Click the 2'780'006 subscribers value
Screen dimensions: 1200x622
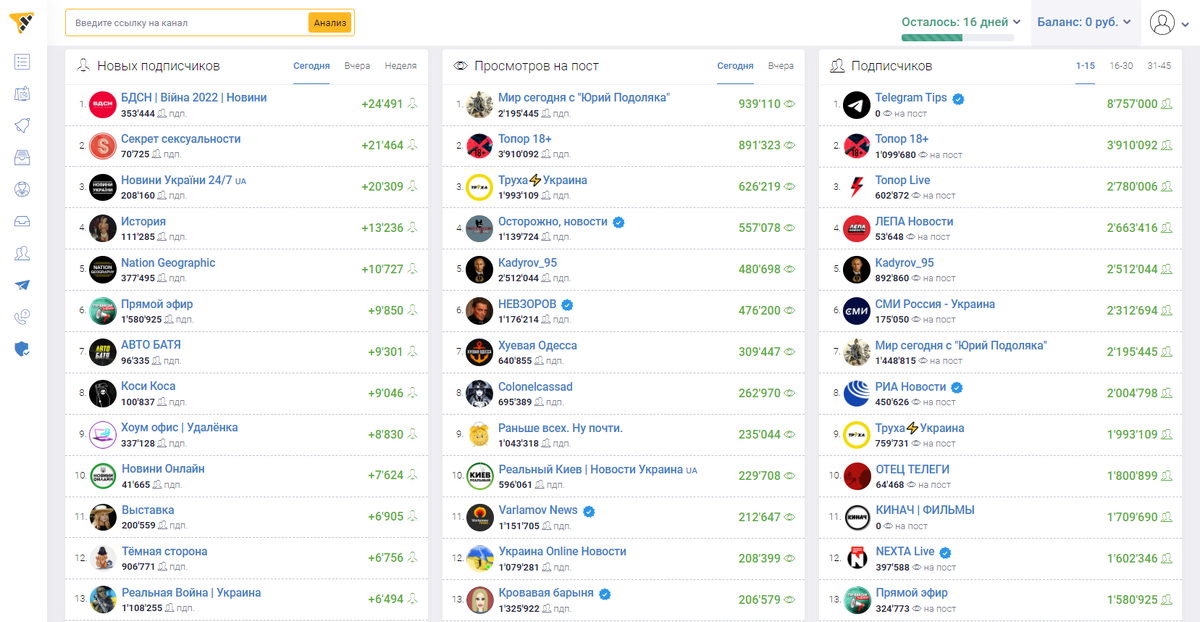[x=1132, y=187]
